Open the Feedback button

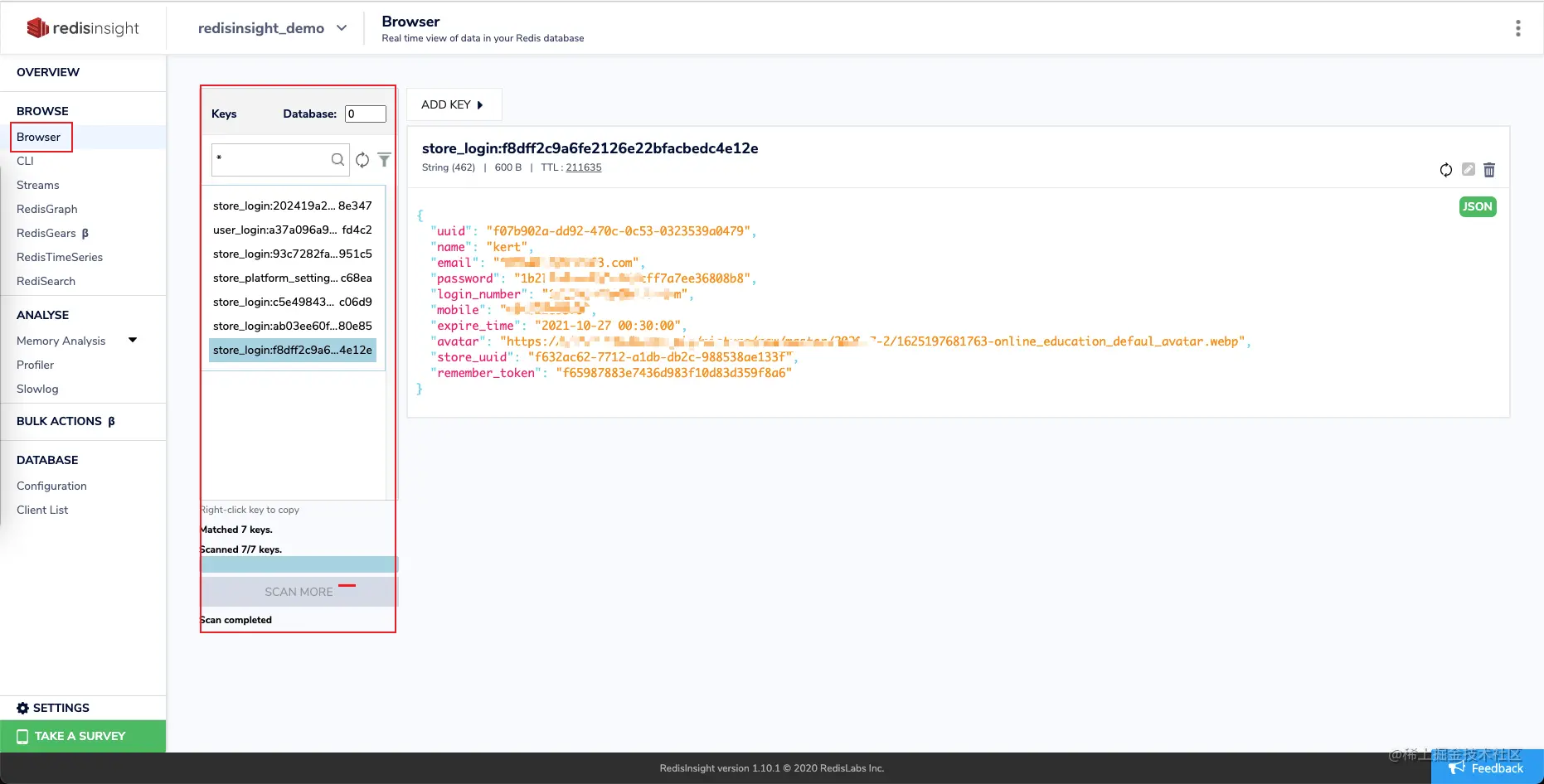coord(1488,767)
